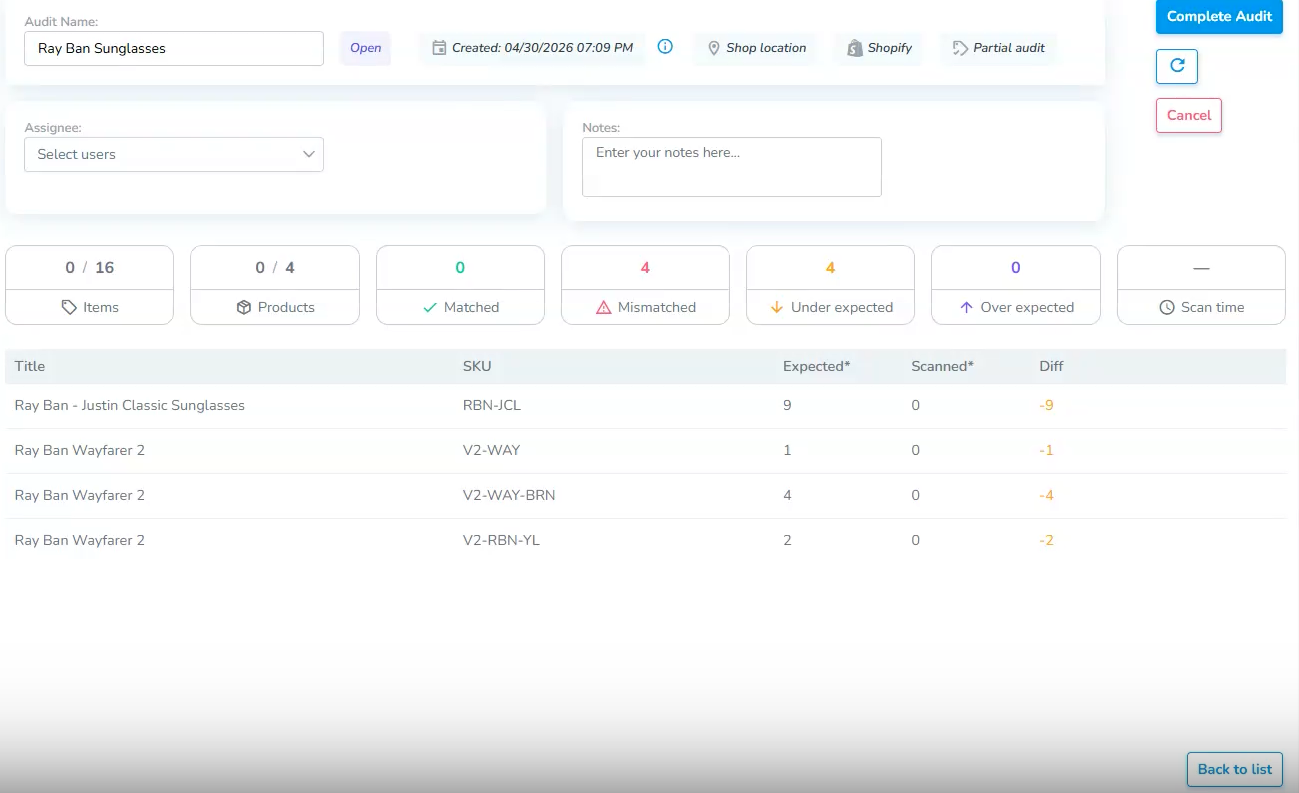Click Ray Ban Wayfarer 2 title in V2-WAY-BRN row
Image resolution: width=1299 pixels, height=793 pixels.
pos(80,495)
